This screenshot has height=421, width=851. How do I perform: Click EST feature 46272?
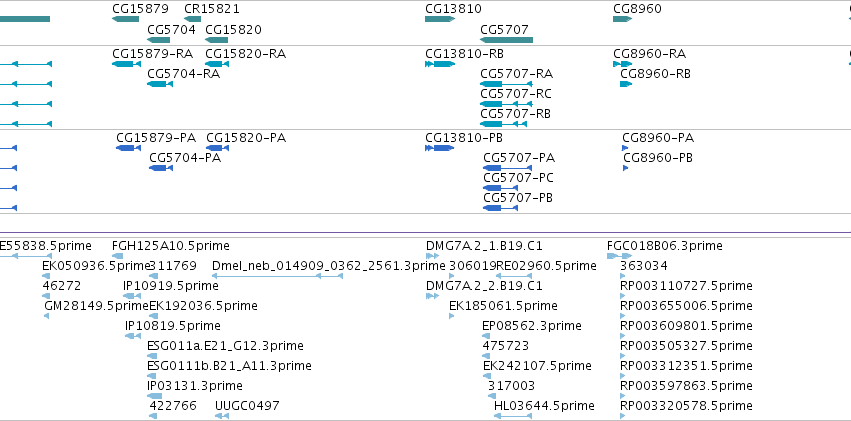[46, 296]
